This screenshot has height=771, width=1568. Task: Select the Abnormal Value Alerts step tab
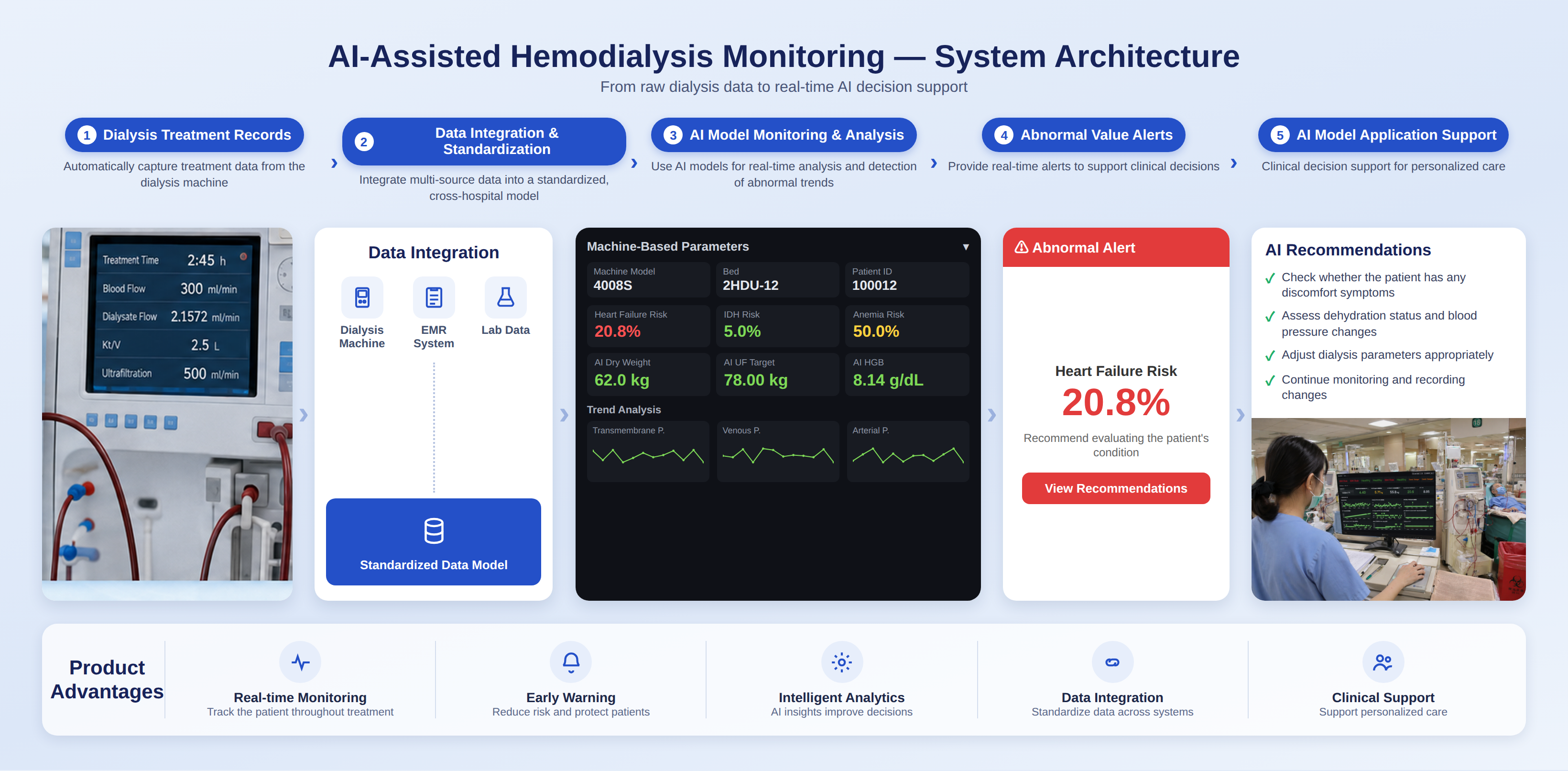point(1083,134)
